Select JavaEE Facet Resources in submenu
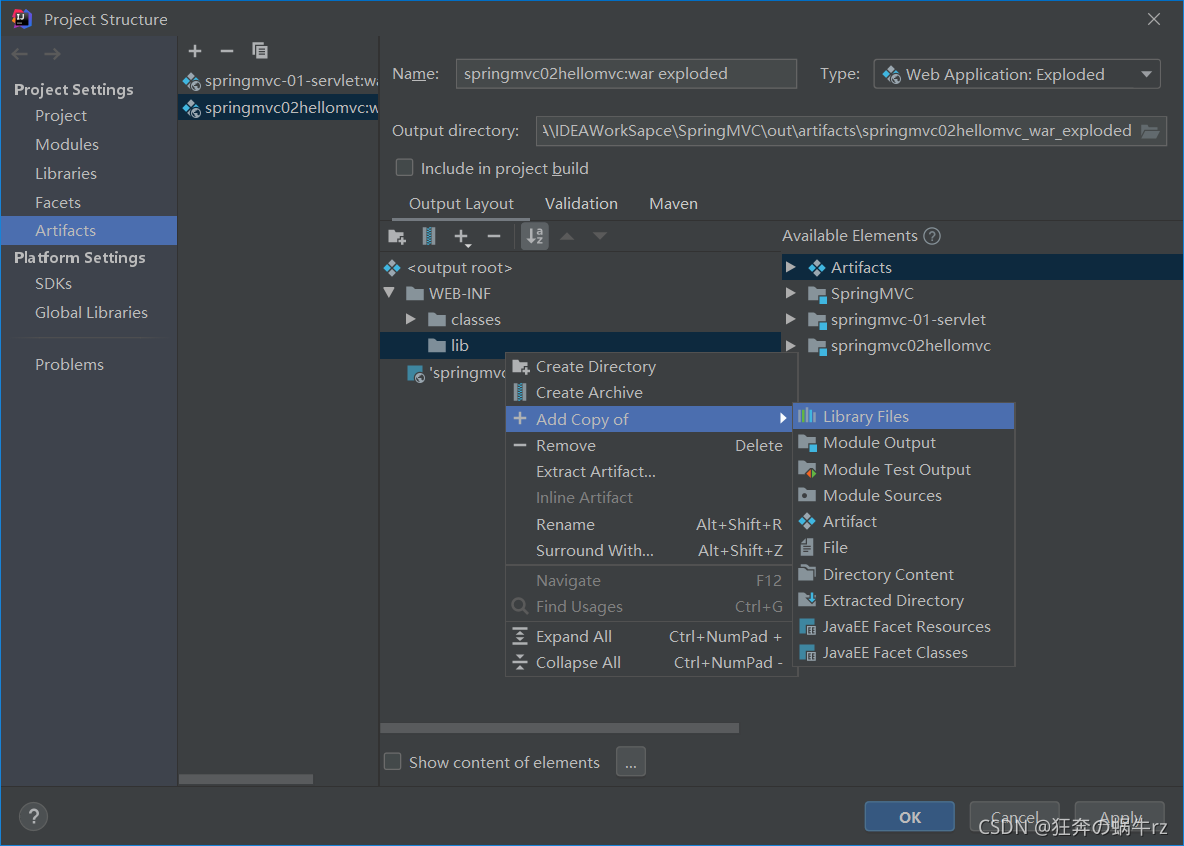The height and width of the screenshot is (846, 1184). [x=903, y=627]
